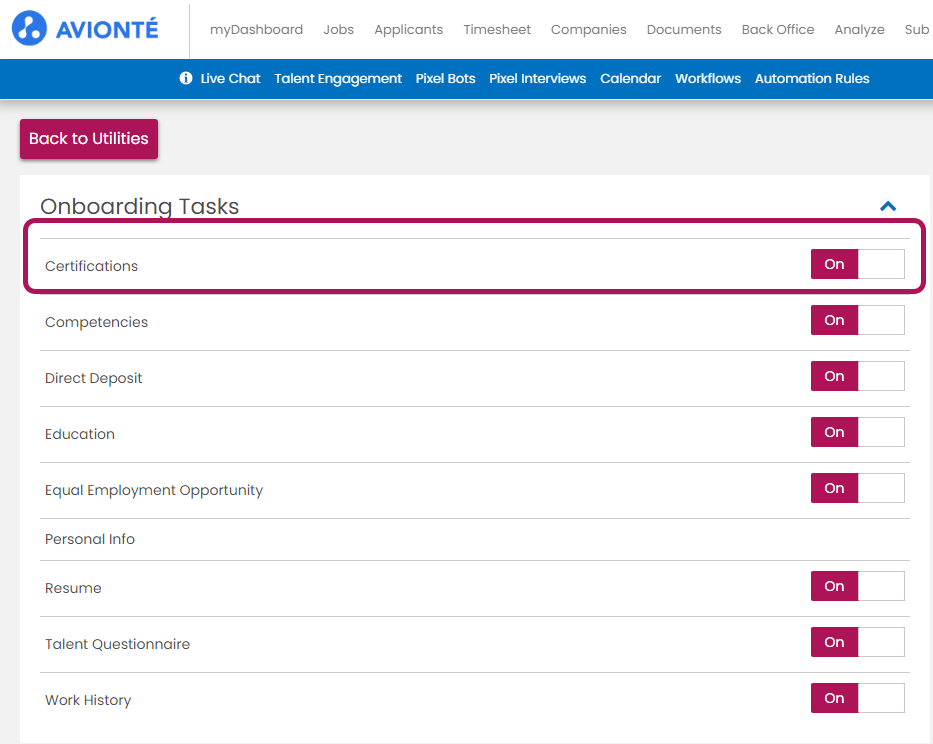Click the Personal Info row

90,539
